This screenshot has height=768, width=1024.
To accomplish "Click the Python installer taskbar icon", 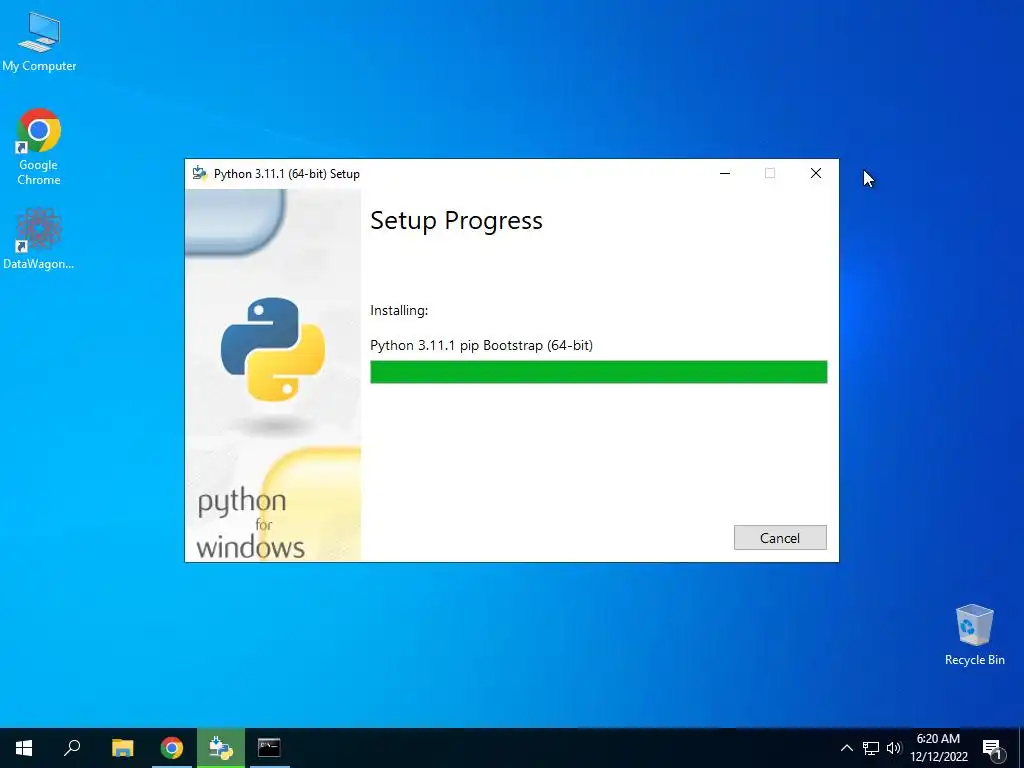I will click(221, 748).
